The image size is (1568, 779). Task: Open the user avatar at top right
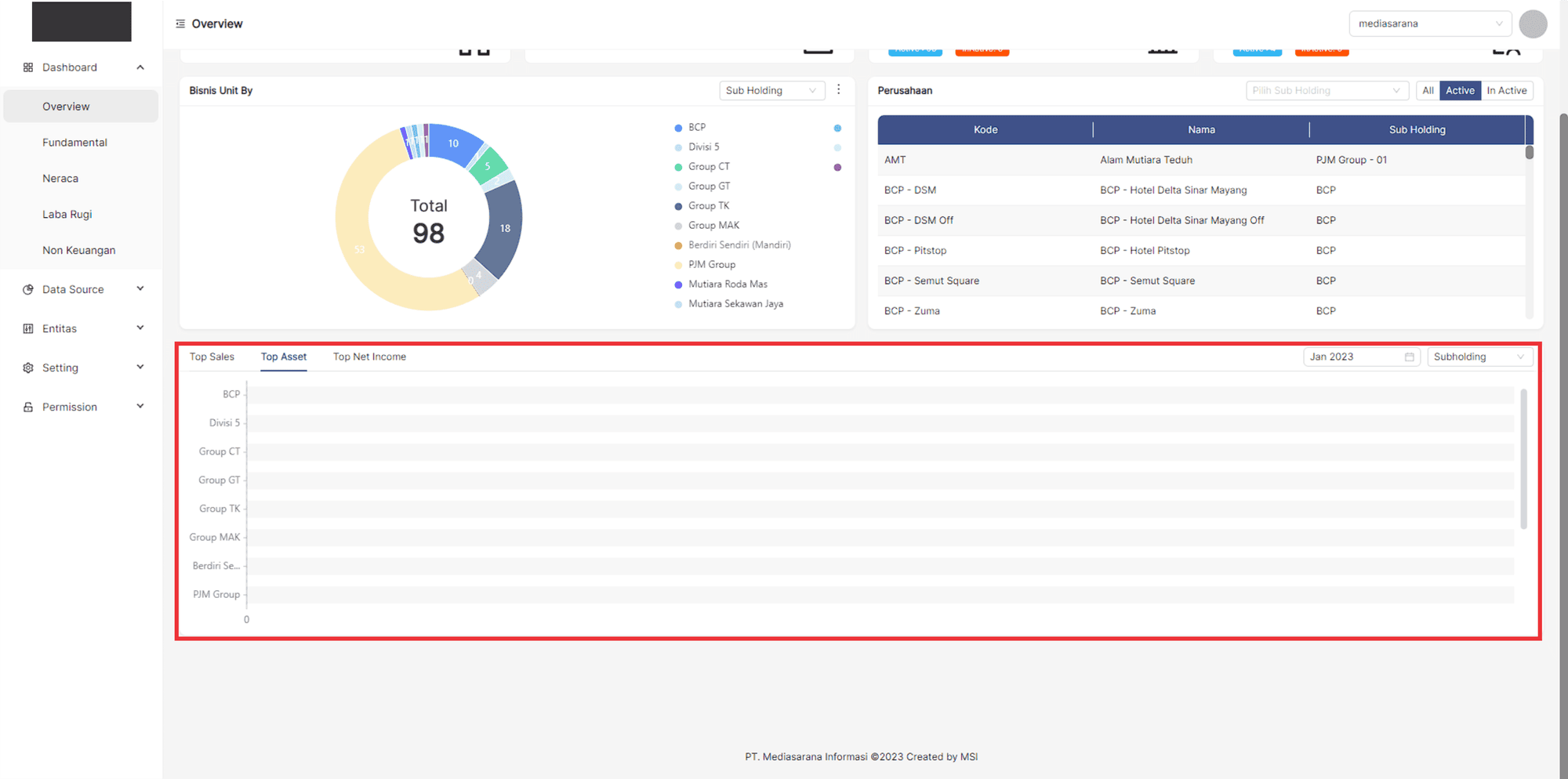1532,24
